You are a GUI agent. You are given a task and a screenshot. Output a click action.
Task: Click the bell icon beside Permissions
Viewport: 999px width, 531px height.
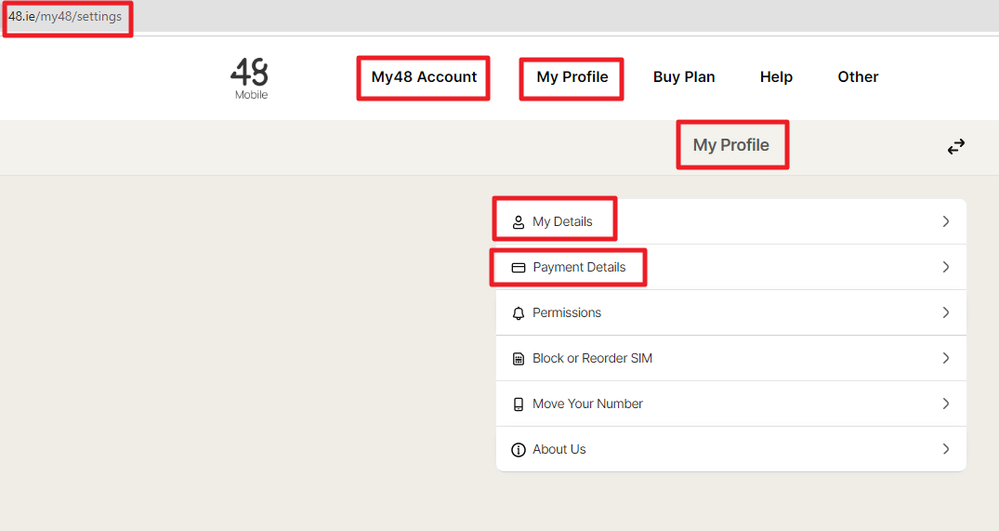(518, 313)
